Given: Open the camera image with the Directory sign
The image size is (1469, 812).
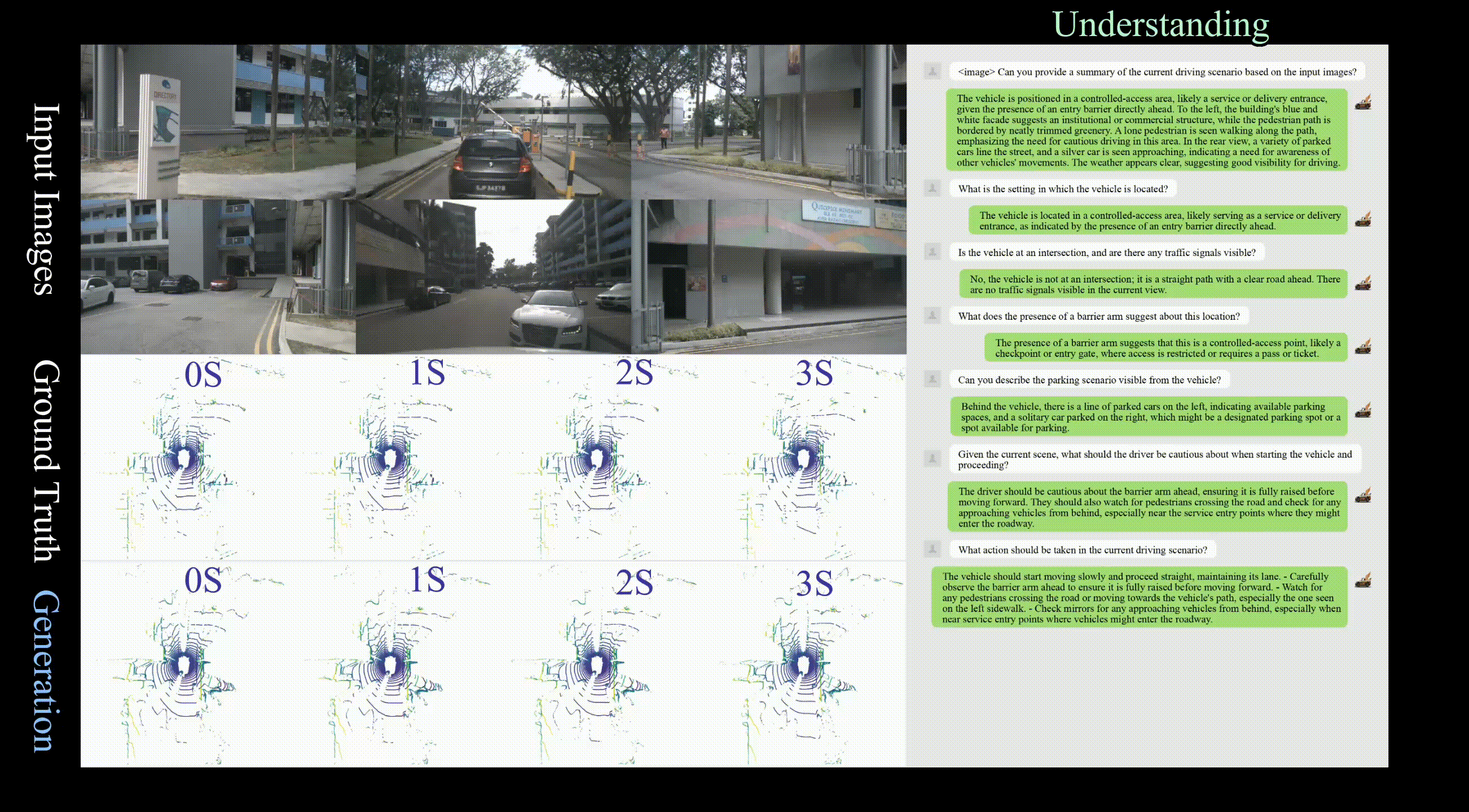Looking at the screenshot, I should 218,122.
